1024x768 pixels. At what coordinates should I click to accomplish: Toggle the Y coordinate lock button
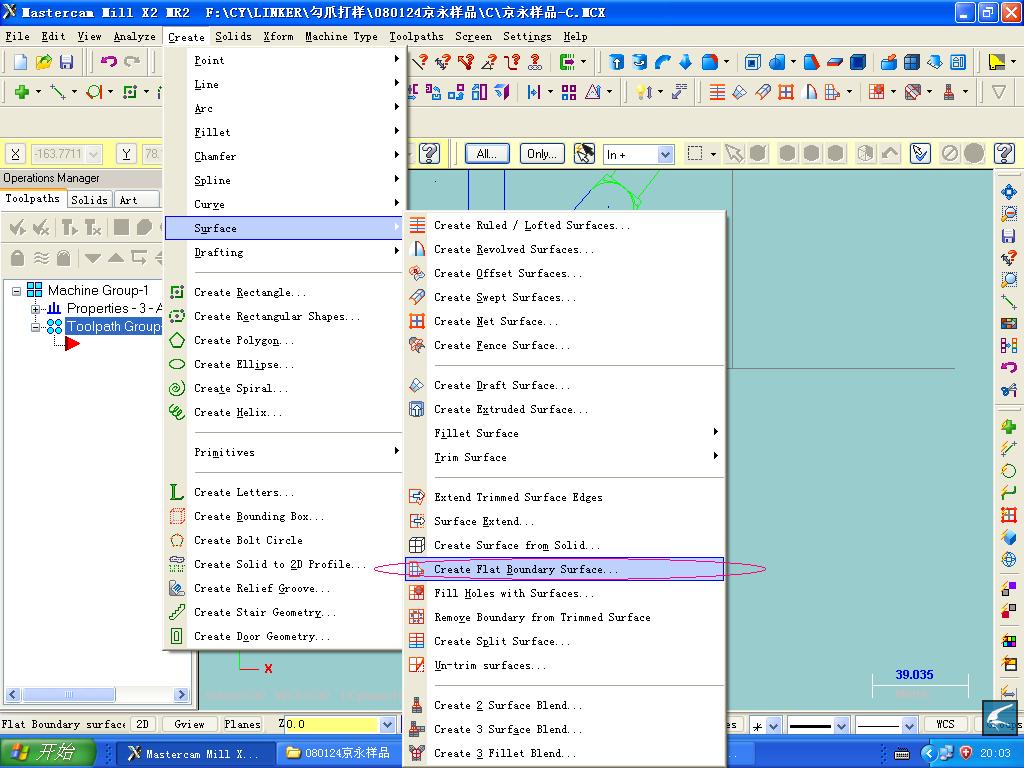tap(127, 154)
